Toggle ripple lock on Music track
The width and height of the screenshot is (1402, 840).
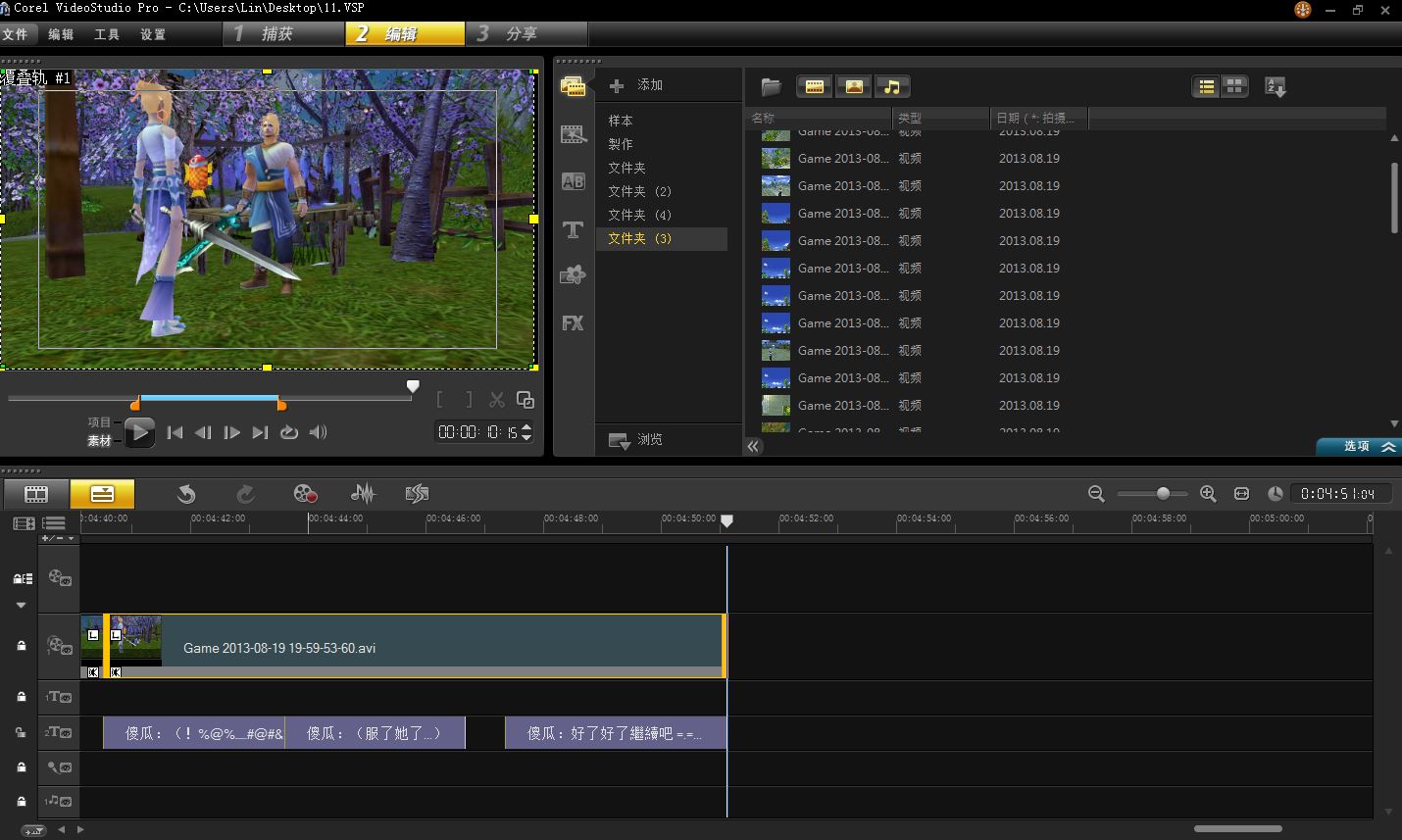pyautogui.click(x=21, y=802)
